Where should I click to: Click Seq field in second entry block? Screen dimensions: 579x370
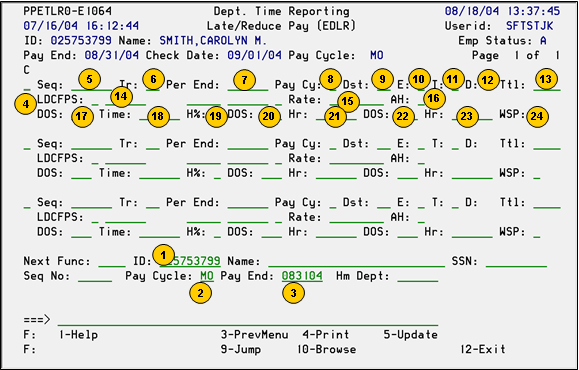[92, 144]
